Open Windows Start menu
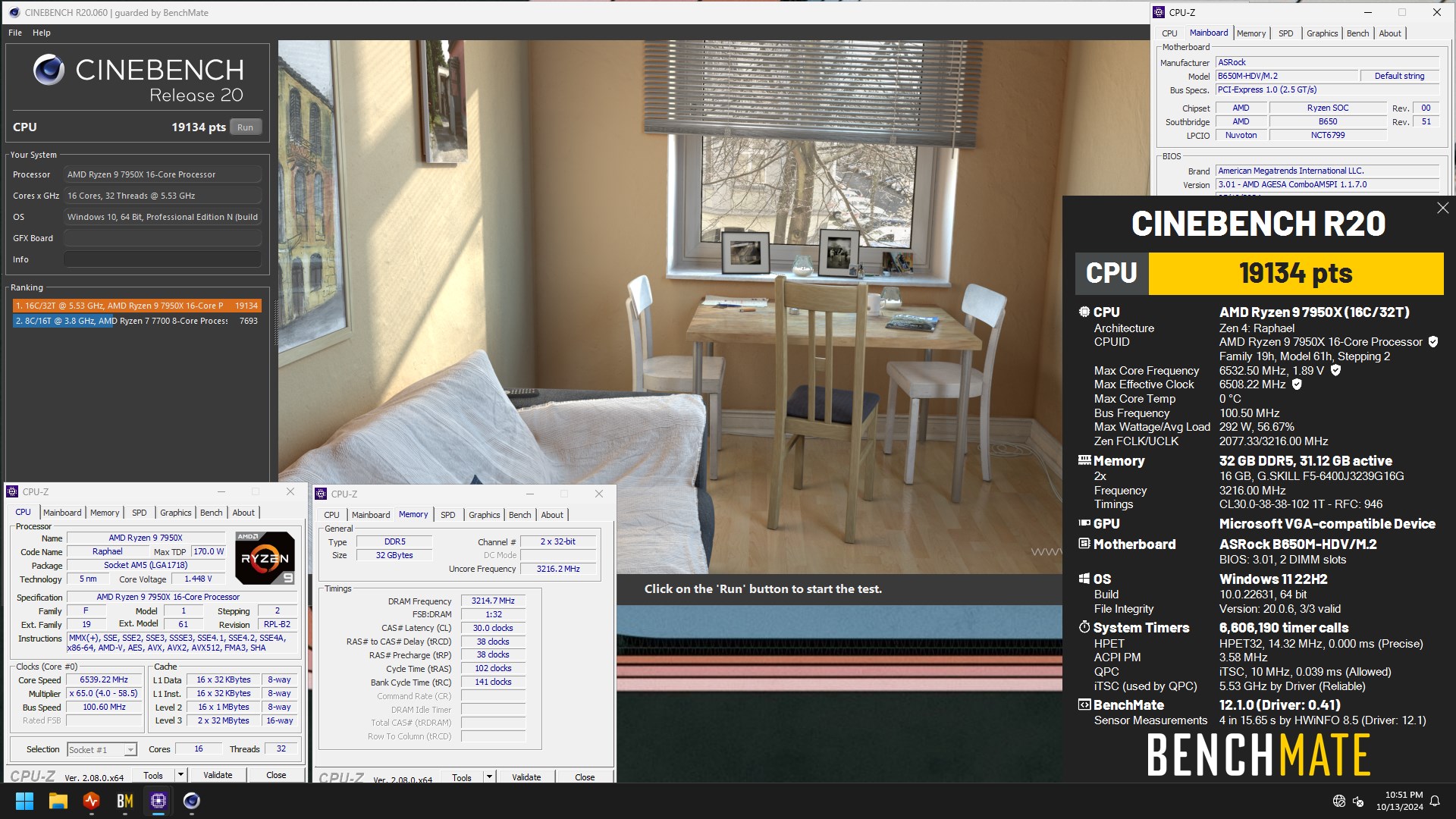 tap(24, 801)
